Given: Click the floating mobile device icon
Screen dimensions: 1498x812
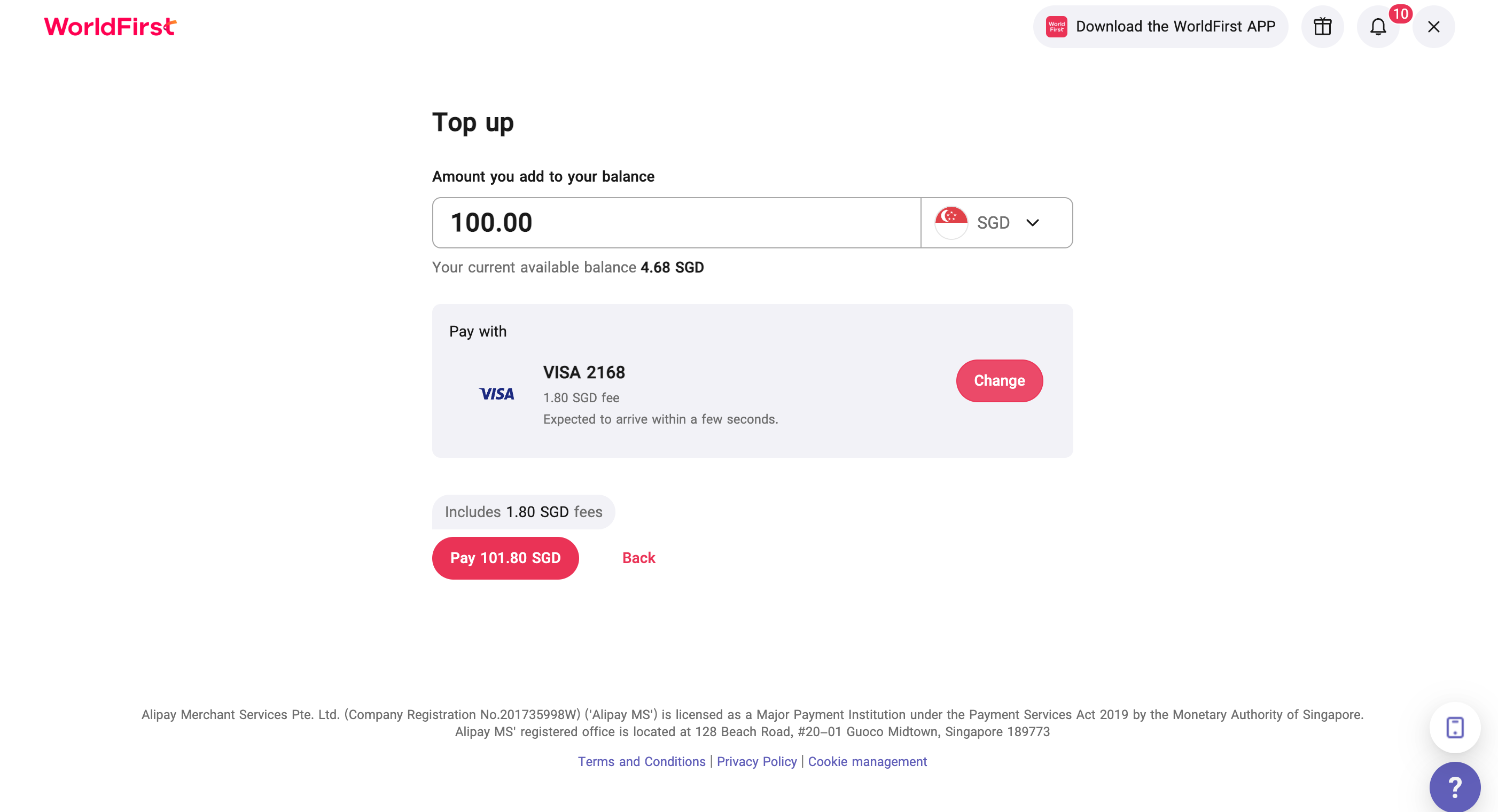Looking at the screenshot, I should pos(1455,727).
